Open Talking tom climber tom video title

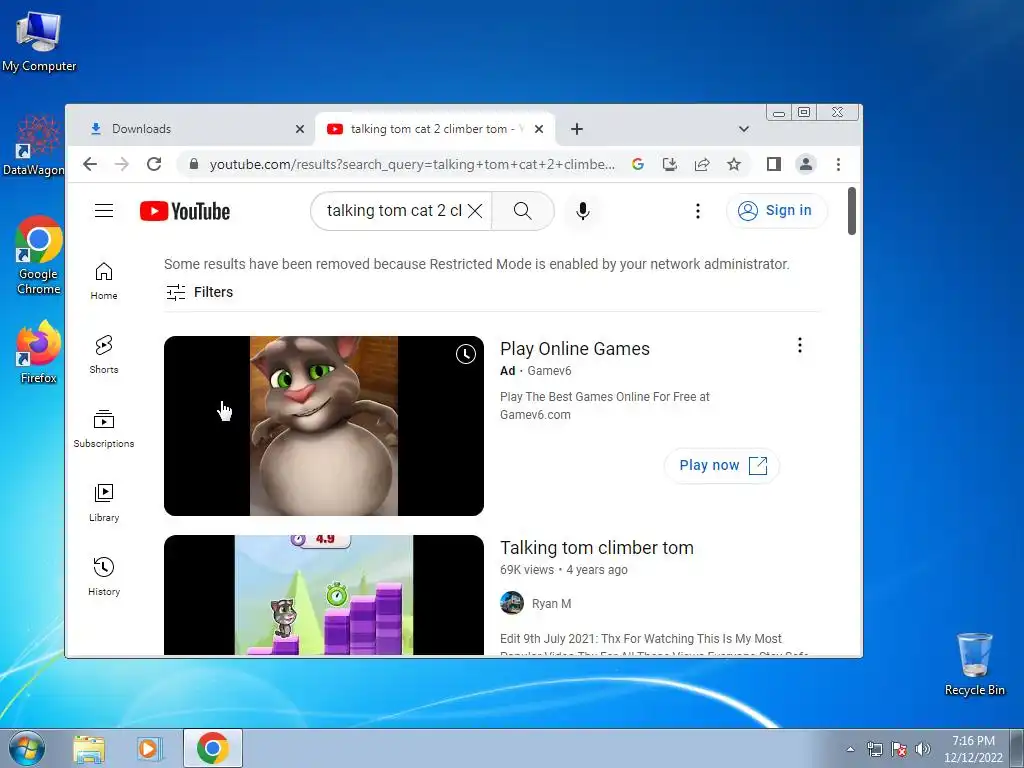coord(597,547)
